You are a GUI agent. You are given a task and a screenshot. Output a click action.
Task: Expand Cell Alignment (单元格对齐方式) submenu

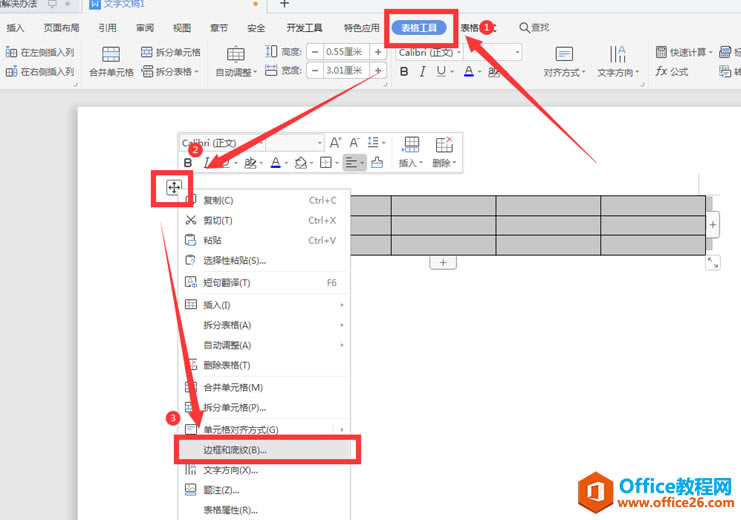coord(264,429)
